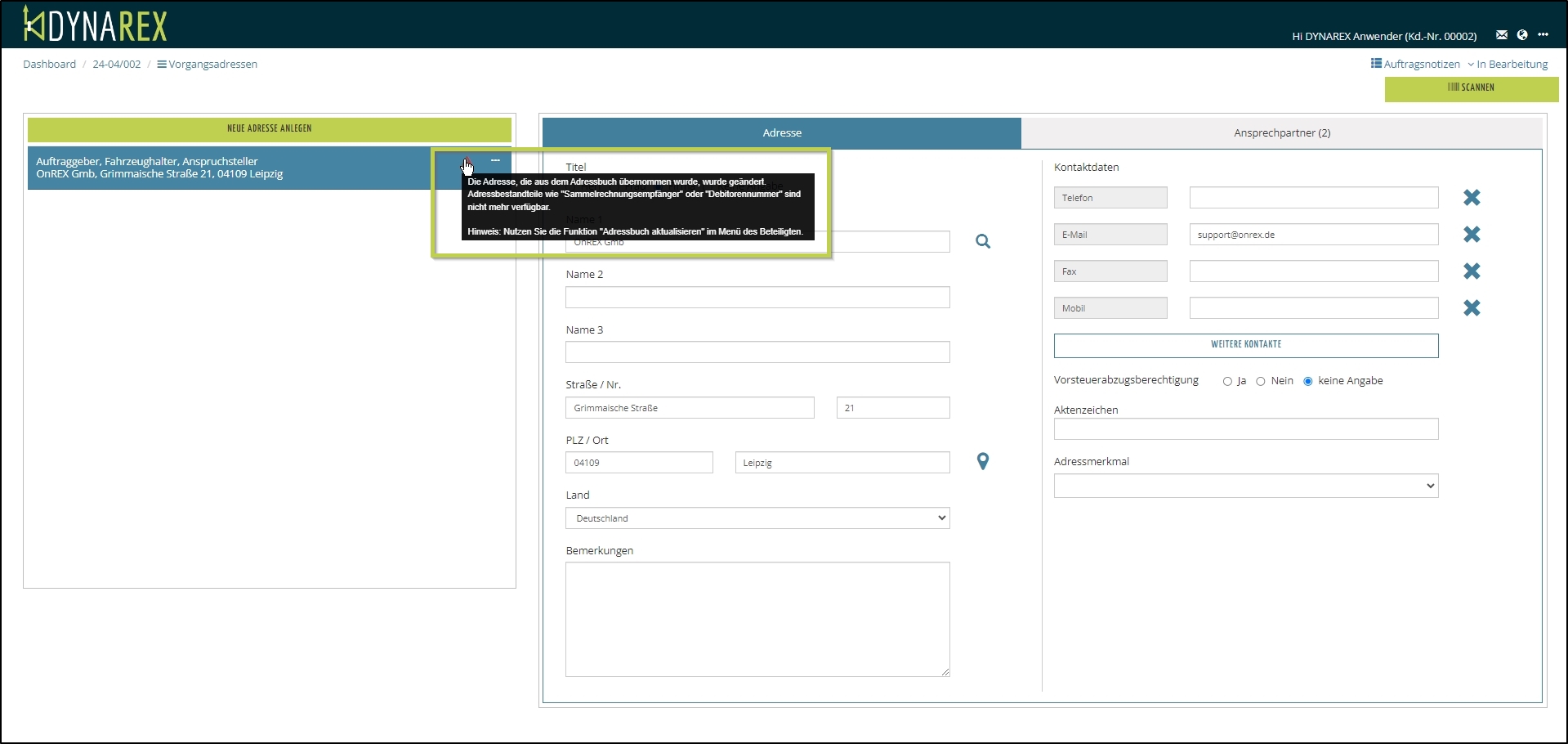Switch to the Ansprechpartner (2) tab
1568x744 pixels.
tap(1281, 133)
